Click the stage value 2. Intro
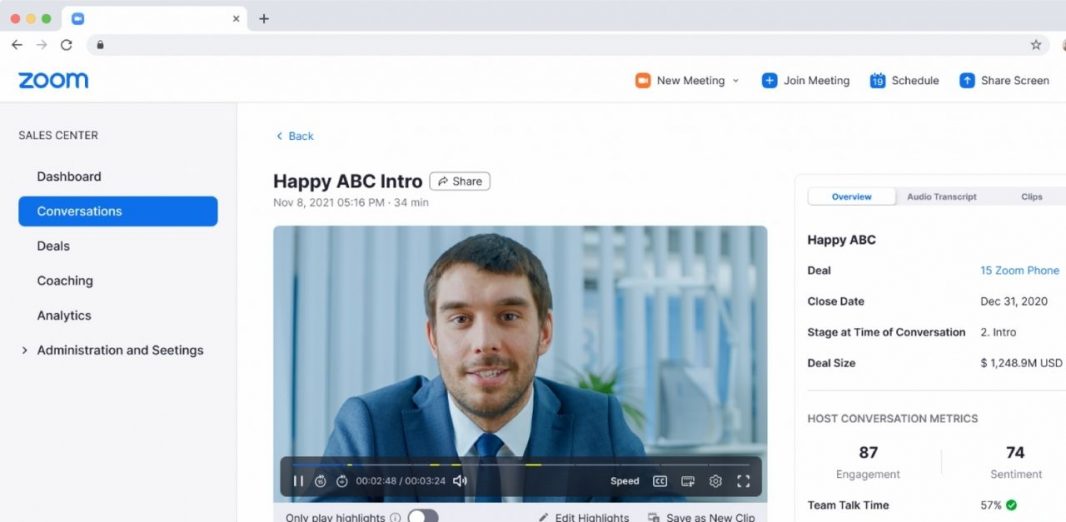1066x522 pixels. pos(998,332)
